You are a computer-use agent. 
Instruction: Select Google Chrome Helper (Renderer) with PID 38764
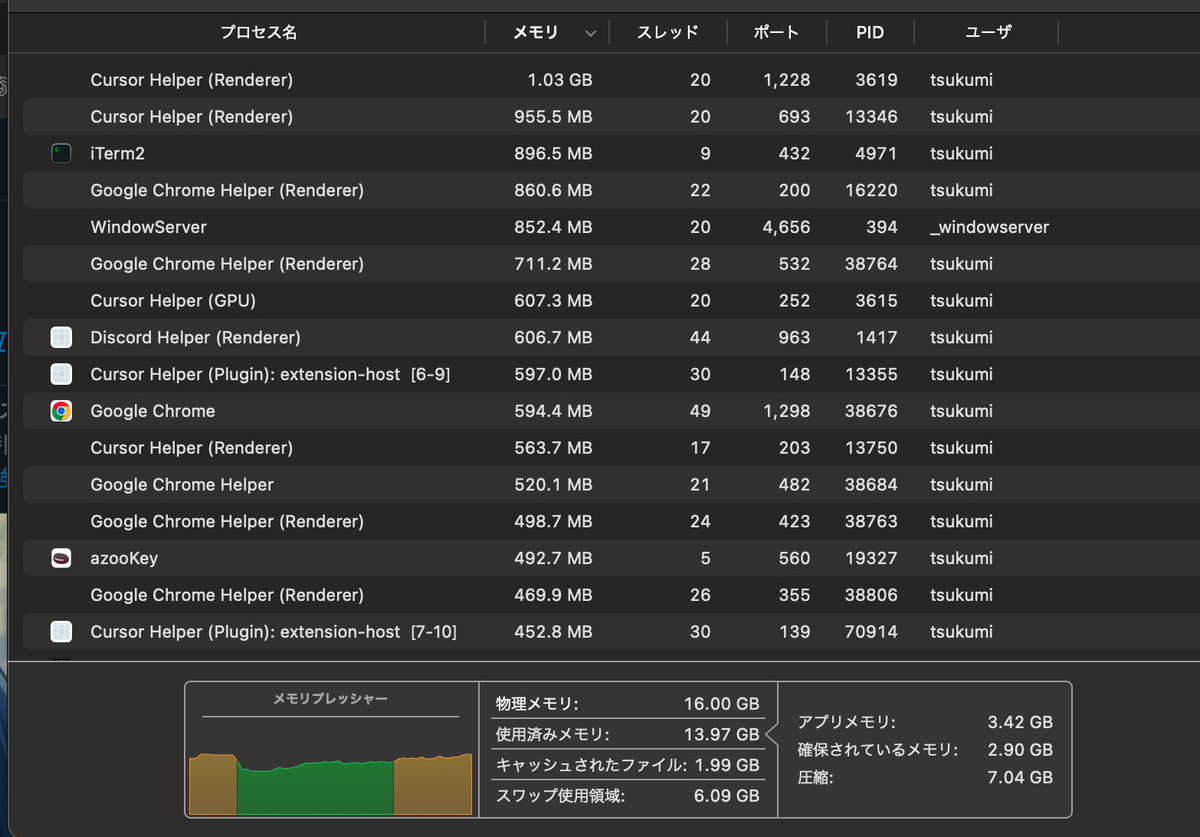point(227,264)
